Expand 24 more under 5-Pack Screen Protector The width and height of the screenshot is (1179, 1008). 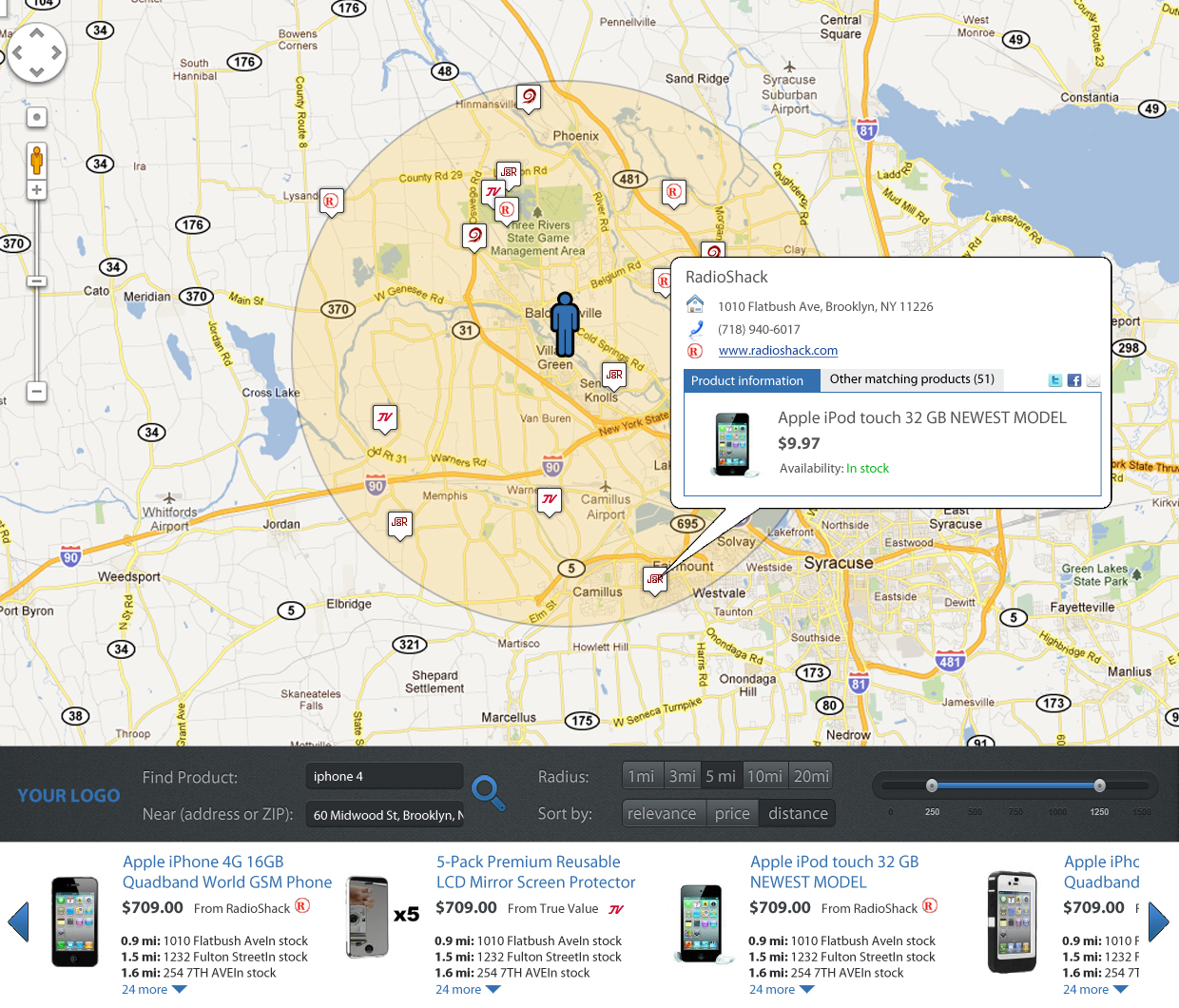[x=469, y=989]
